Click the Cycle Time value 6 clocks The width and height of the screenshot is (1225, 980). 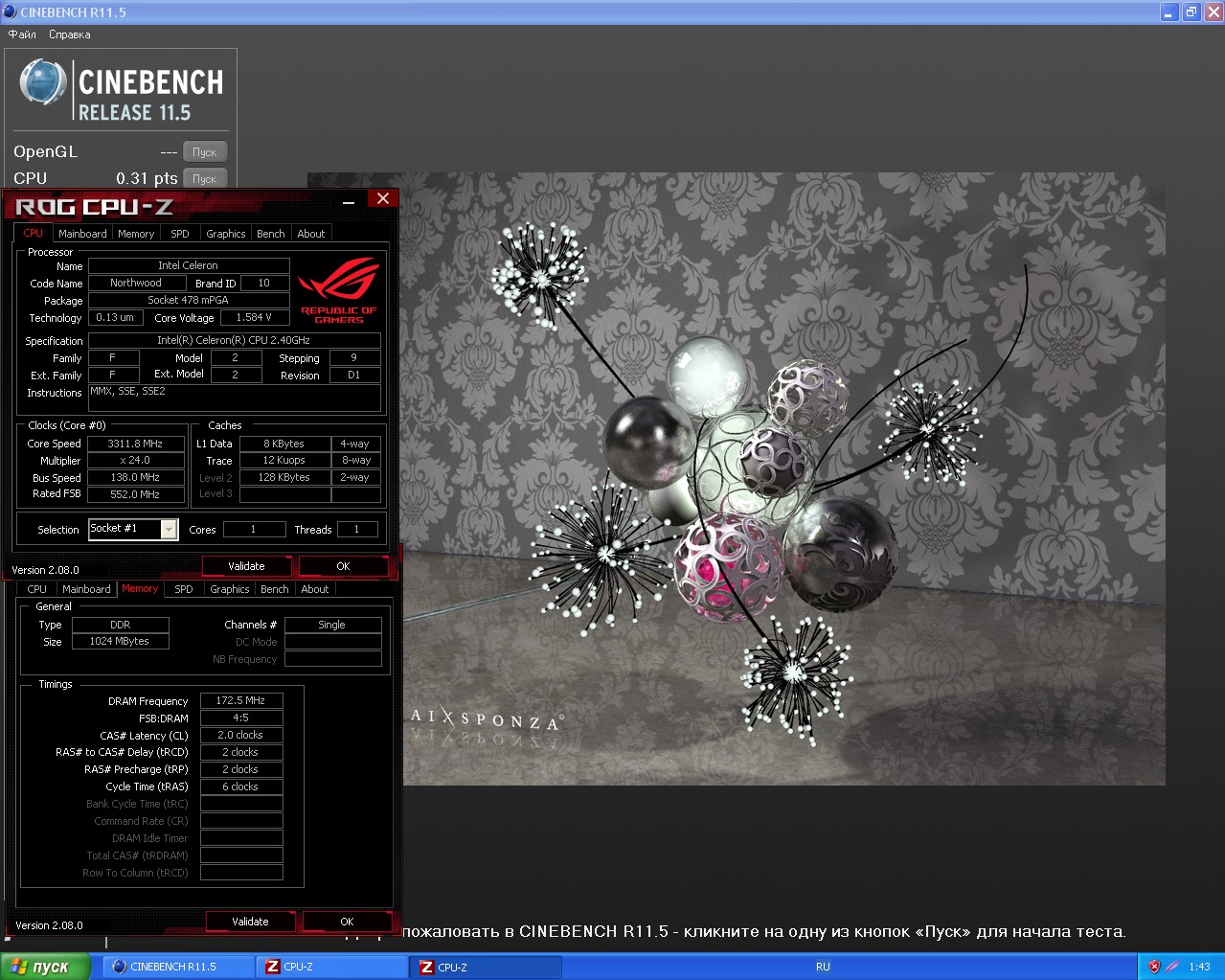[241, 786]
